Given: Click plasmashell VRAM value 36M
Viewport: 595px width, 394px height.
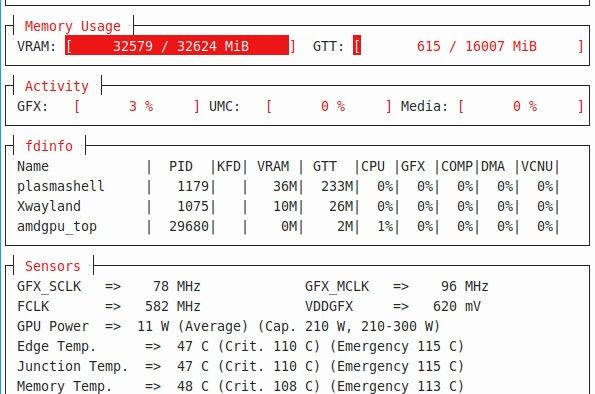Looking at the screenshot, I should [x=285, y=186].
